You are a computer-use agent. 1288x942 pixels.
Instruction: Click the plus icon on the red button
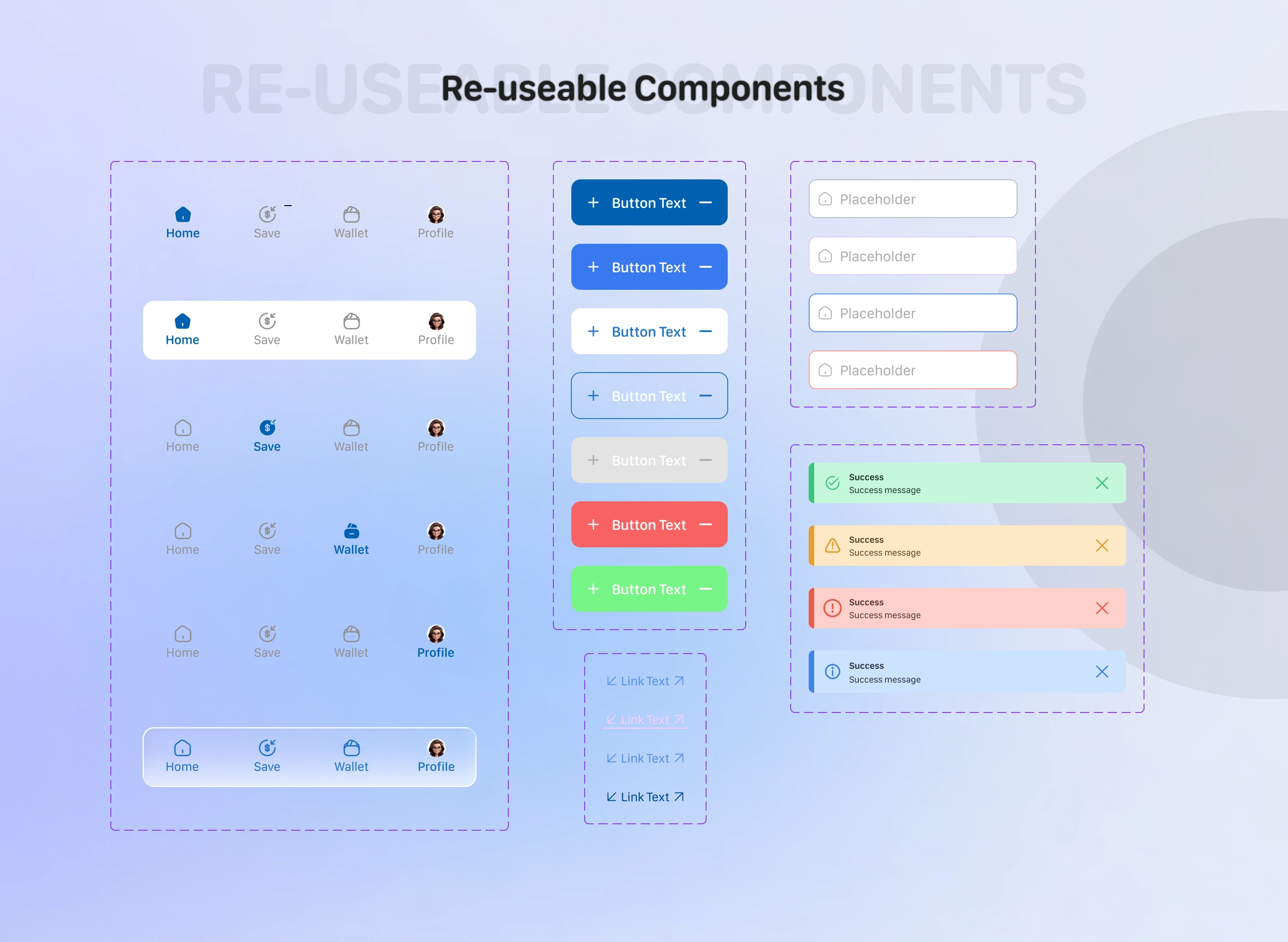[x=593, y=525]
